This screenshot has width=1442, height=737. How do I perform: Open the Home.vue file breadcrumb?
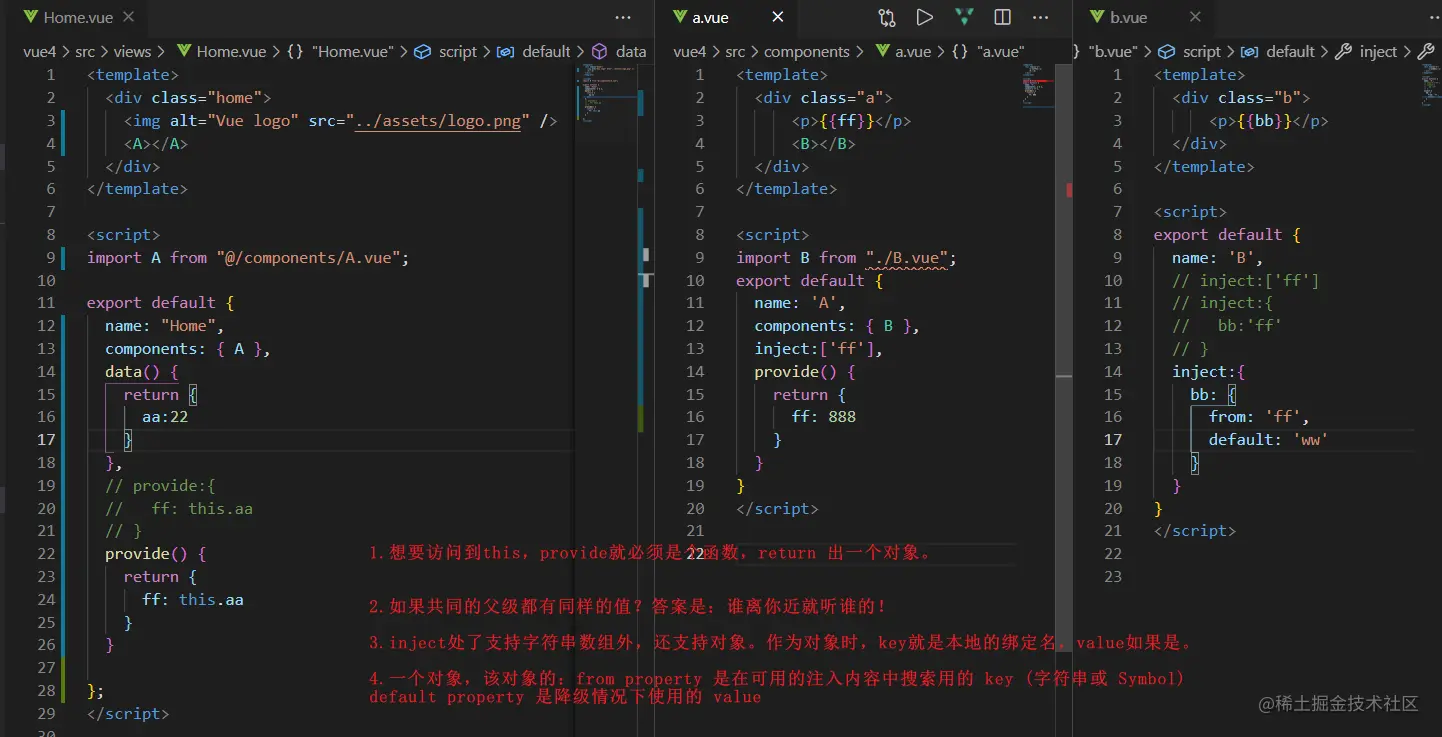221,52
